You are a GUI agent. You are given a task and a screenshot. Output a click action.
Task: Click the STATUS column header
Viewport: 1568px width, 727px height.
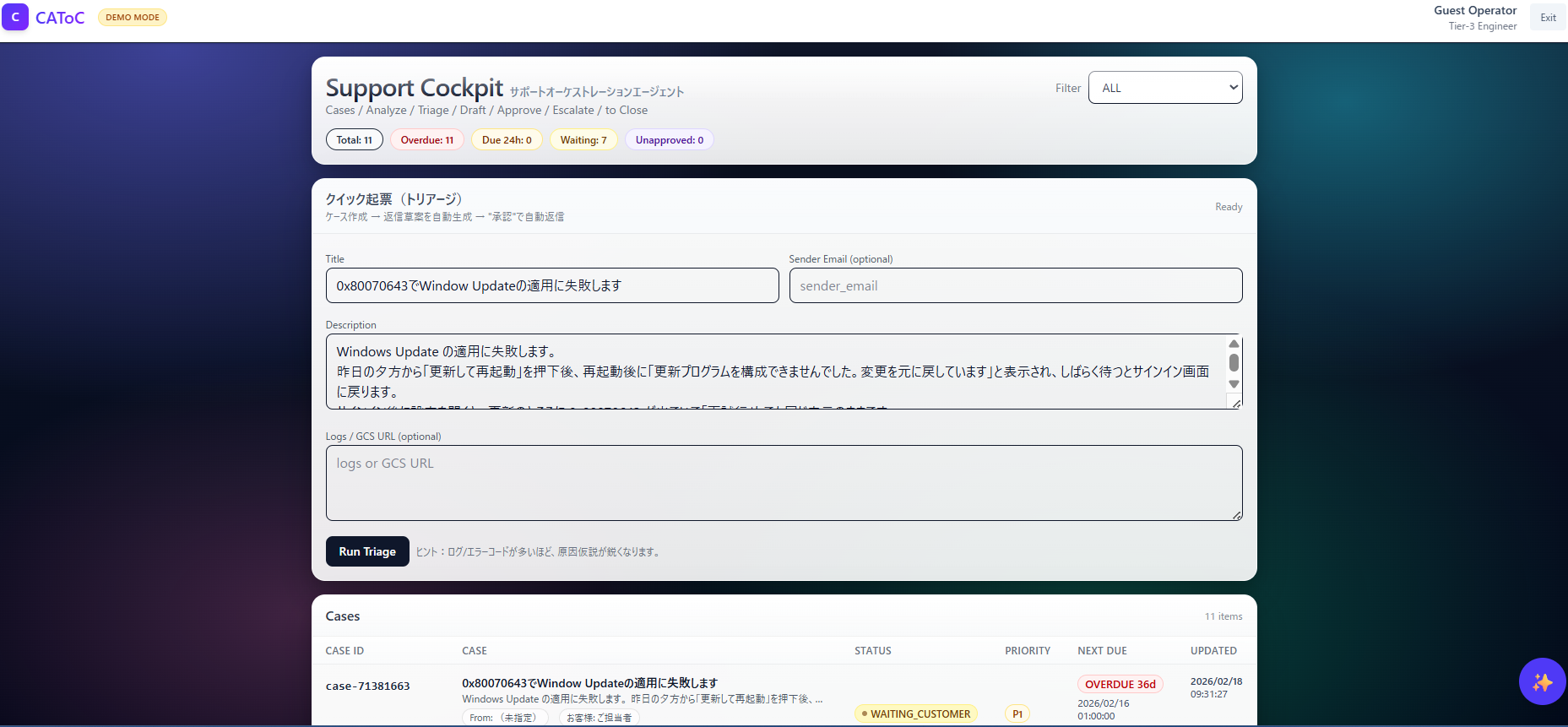pos(873,651)
